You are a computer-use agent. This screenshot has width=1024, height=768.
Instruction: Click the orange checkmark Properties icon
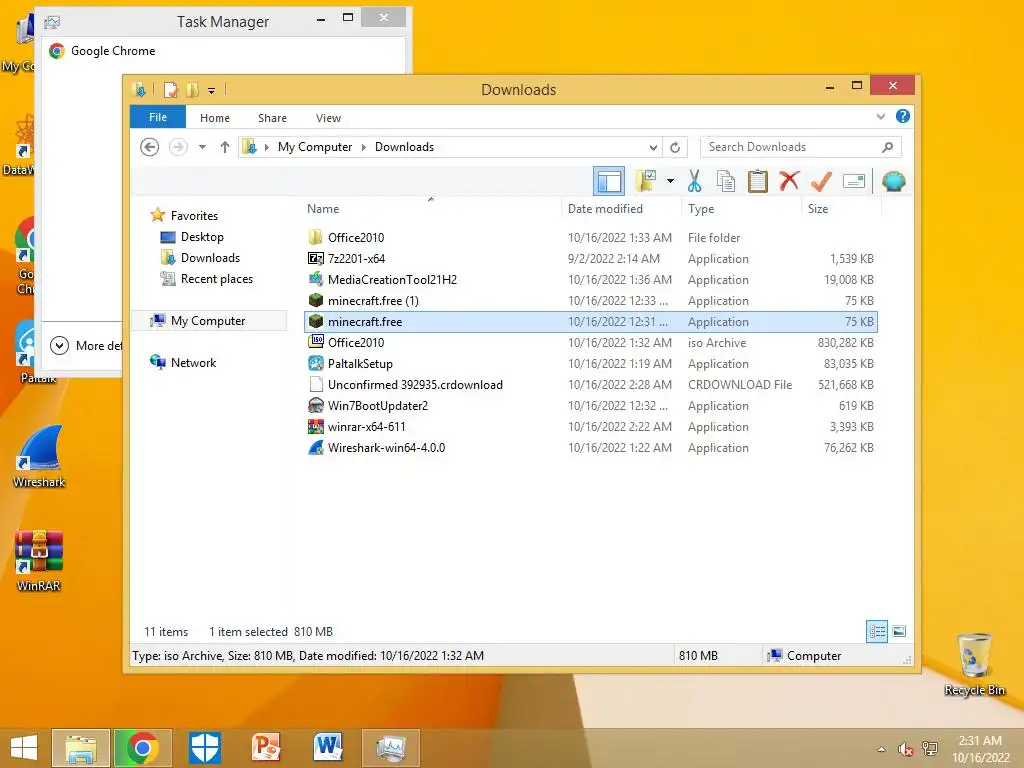point(821,181)
